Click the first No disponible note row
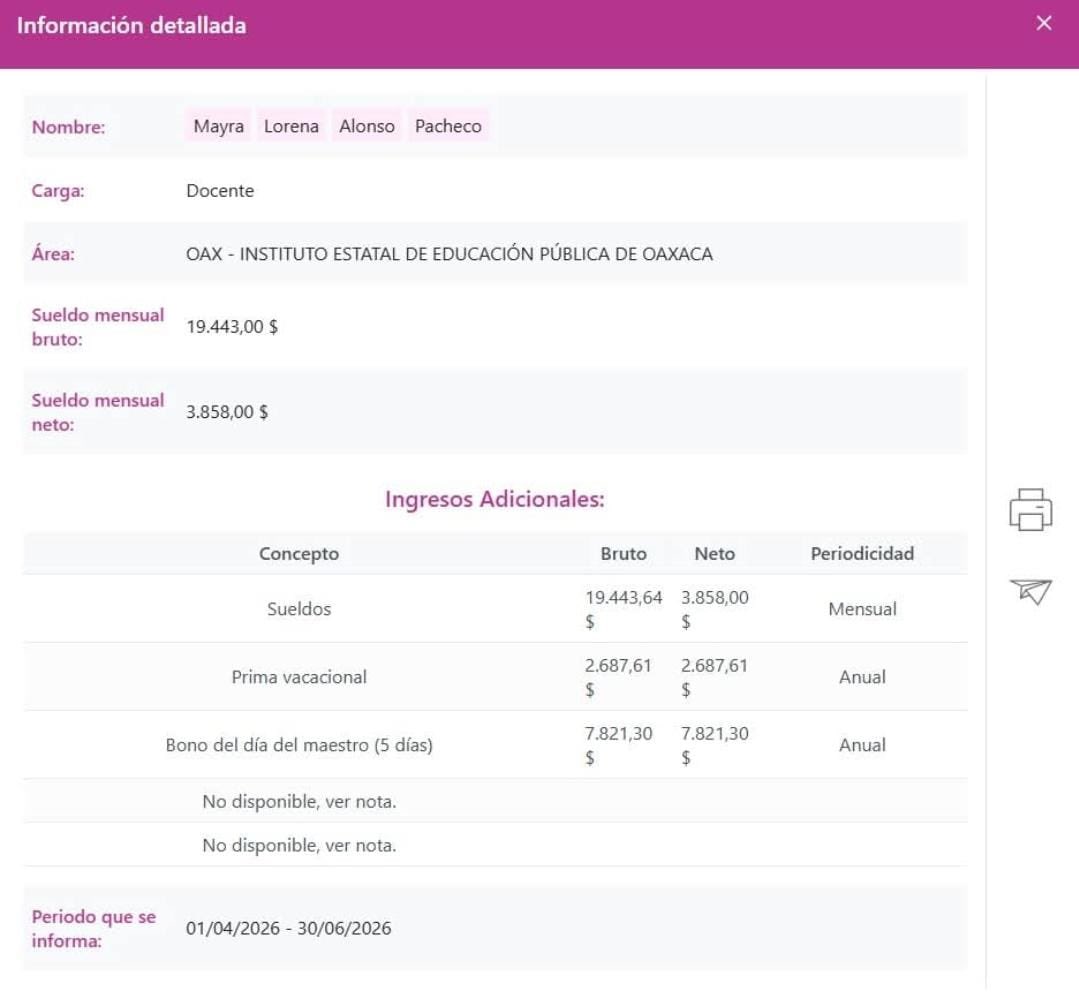 click(495, 801)
